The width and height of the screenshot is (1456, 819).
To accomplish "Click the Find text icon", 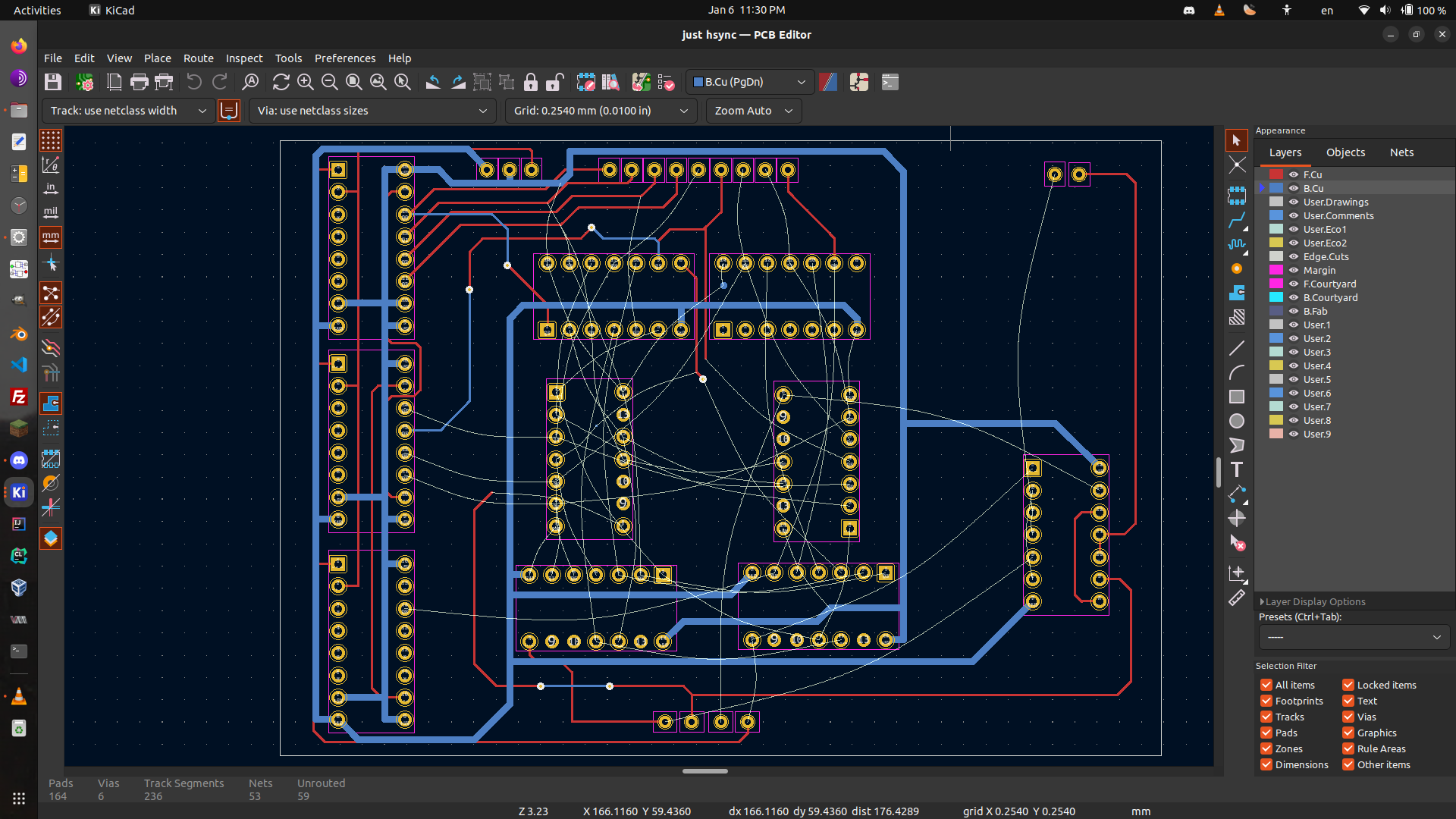I will (250, 82).
